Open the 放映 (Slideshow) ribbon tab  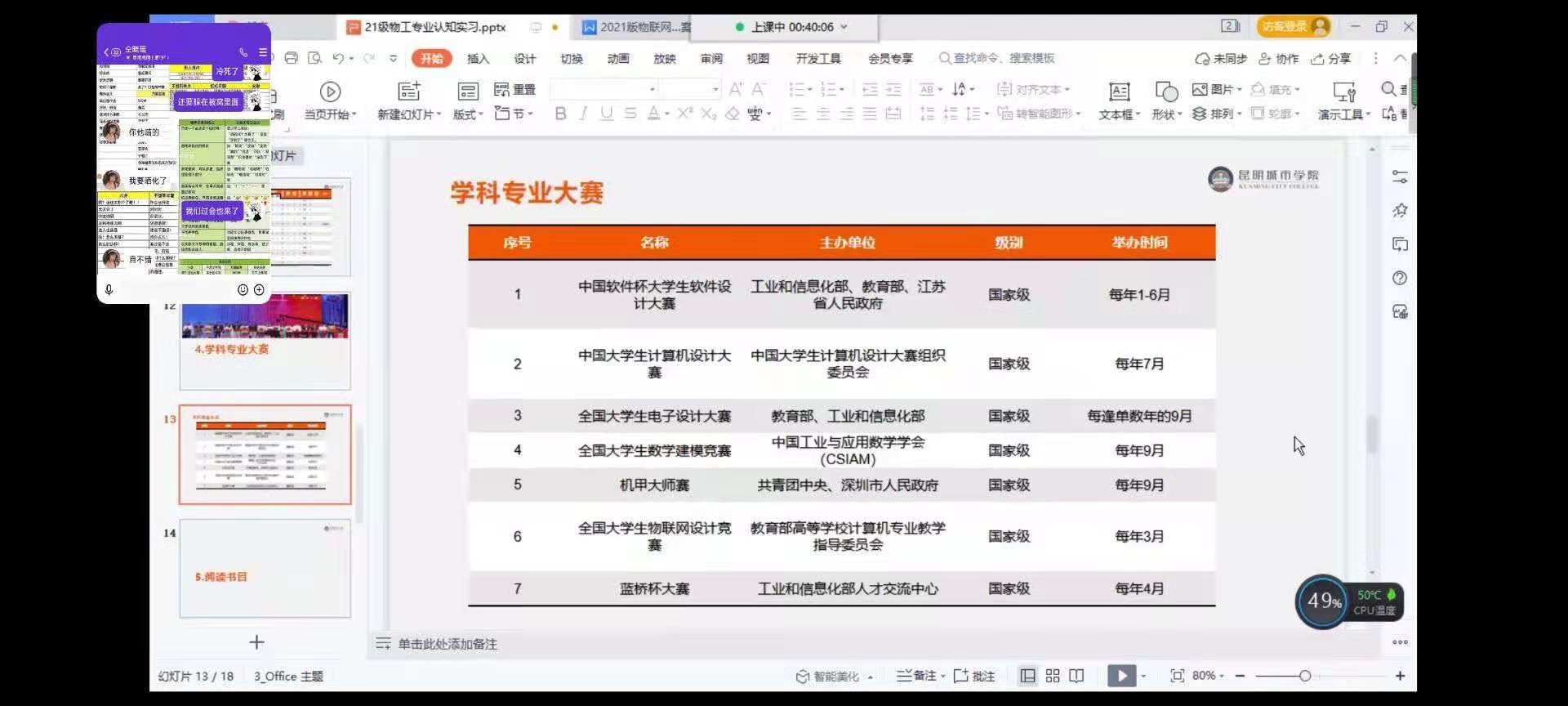pyautogui.click(x=665, y=58)
